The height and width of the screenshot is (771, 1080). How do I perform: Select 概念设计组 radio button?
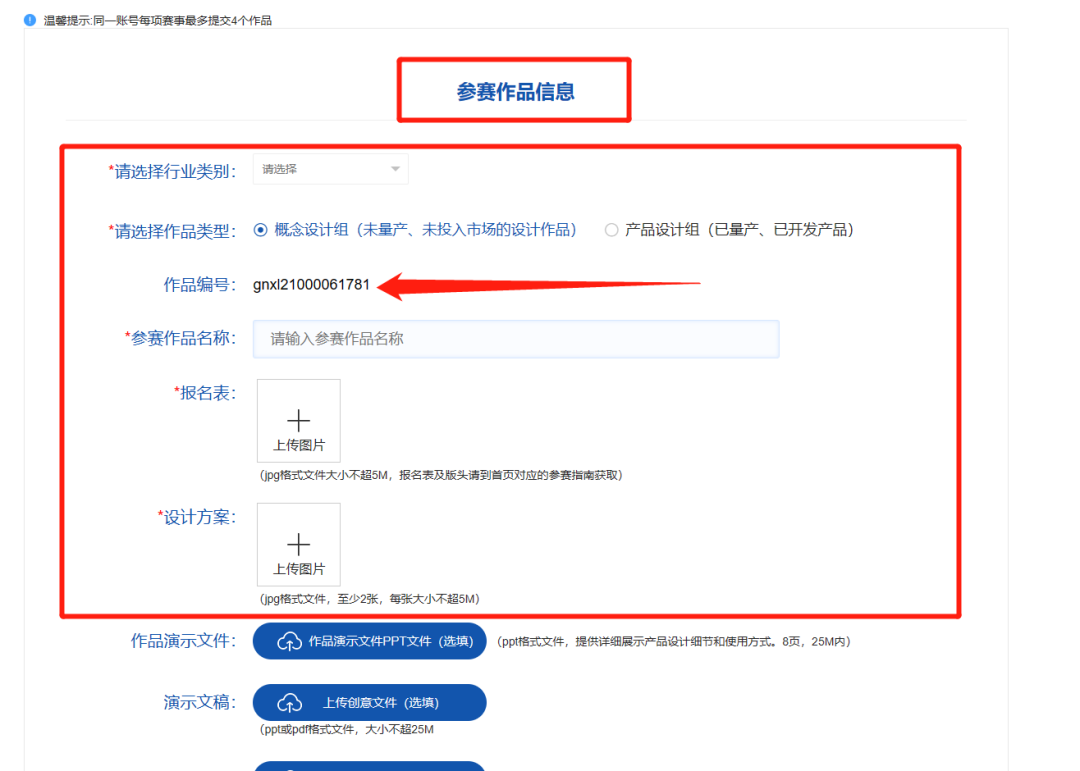tap(260, 230)
